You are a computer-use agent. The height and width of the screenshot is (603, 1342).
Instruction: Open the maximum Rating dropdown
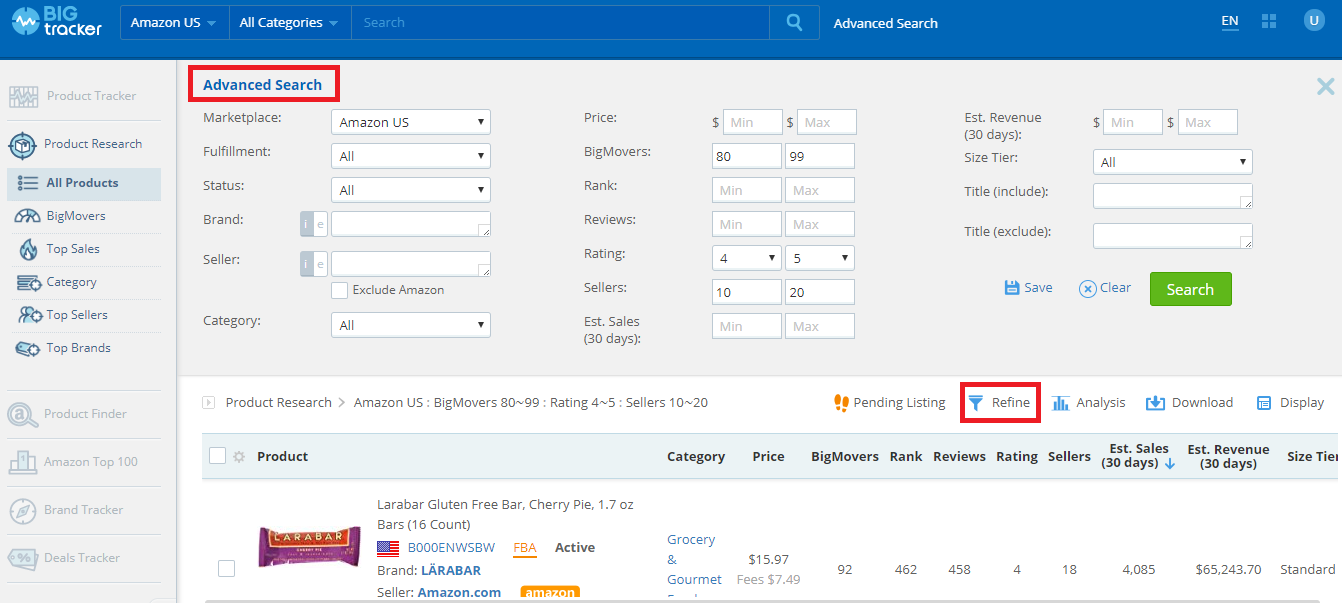pyautogui.click(x=820, y=258)
